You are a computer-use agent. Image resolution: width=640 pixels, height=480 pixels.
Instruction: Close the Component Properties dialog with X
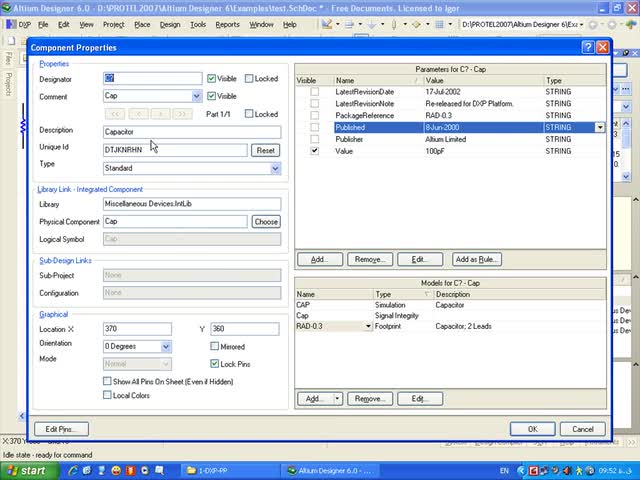602,47
